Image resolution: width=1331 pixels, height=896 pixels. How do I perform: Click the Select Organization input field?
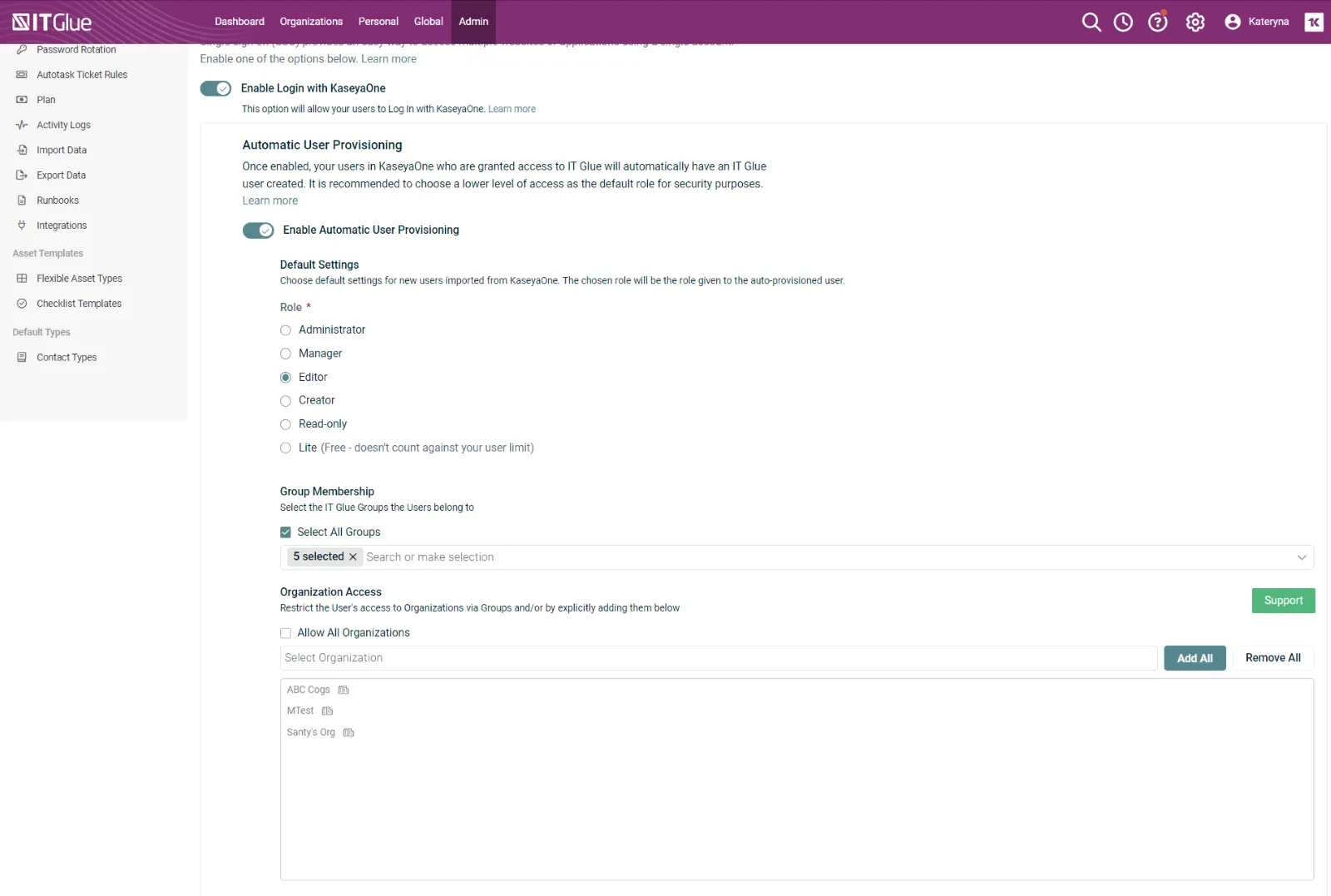[x=718, y=658]
